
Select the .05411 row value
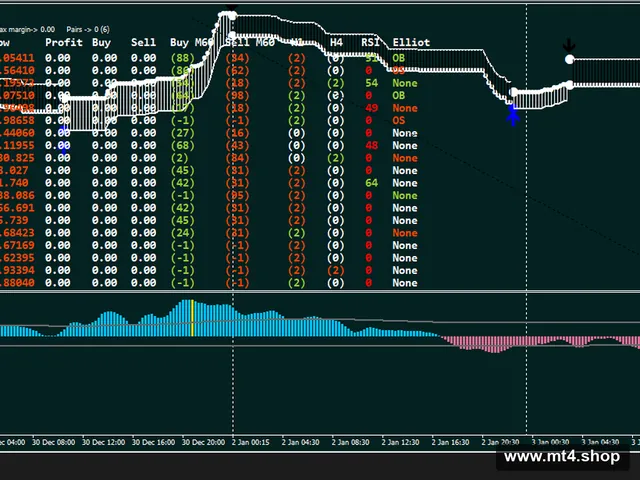point(17,58)
